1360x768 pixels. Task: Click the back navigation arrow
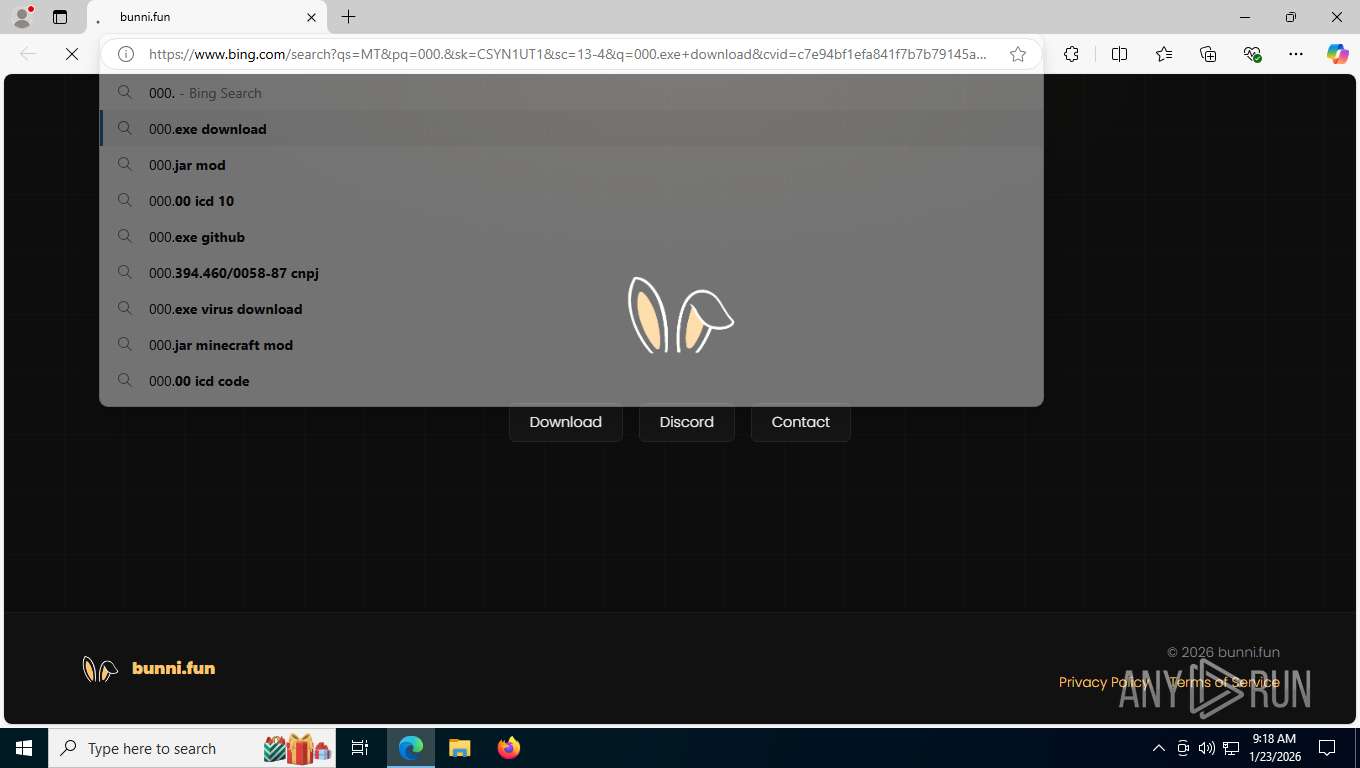(x=28, y=54)
